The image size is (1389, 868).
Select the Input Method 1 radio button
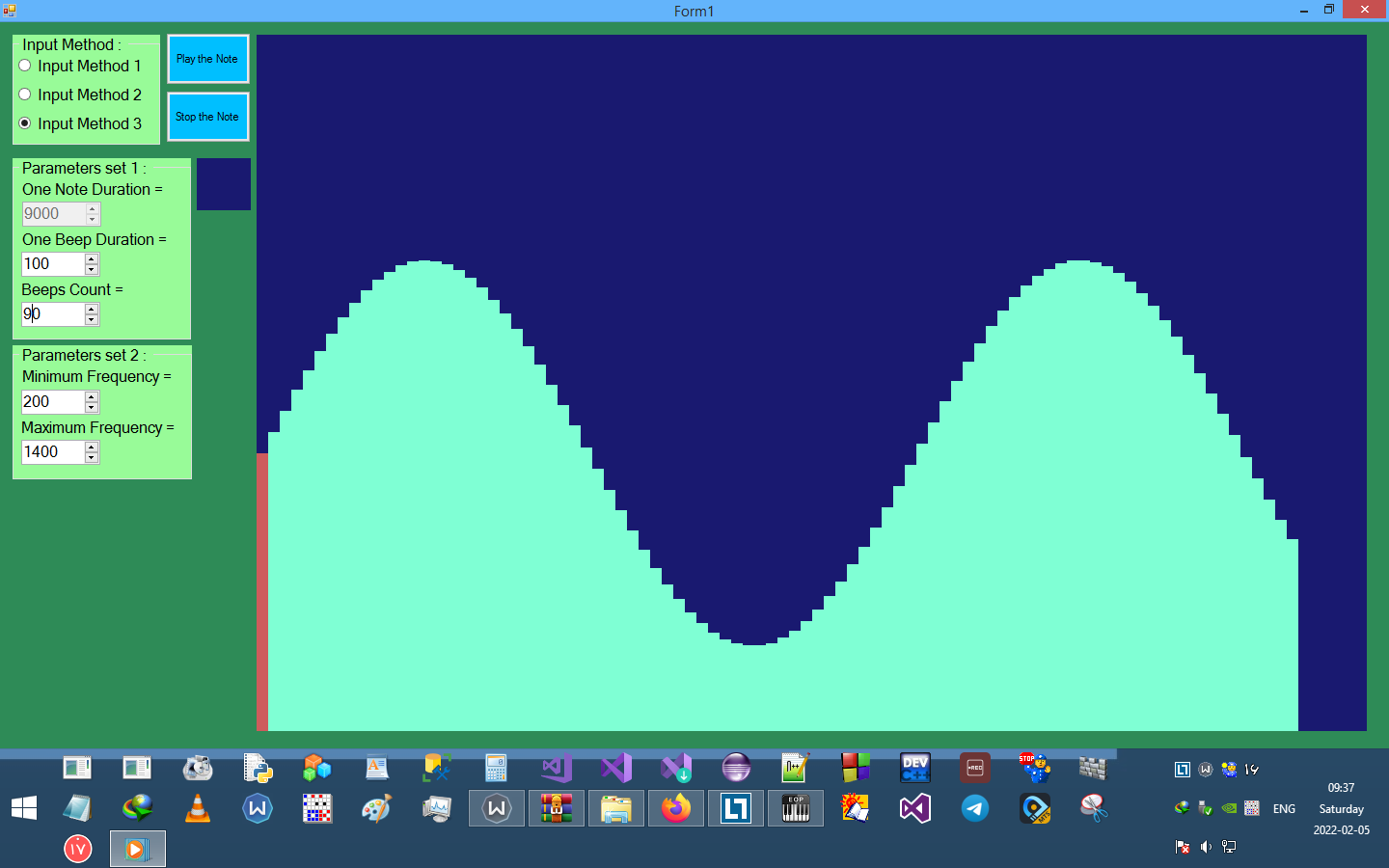(x=25, y=66)
